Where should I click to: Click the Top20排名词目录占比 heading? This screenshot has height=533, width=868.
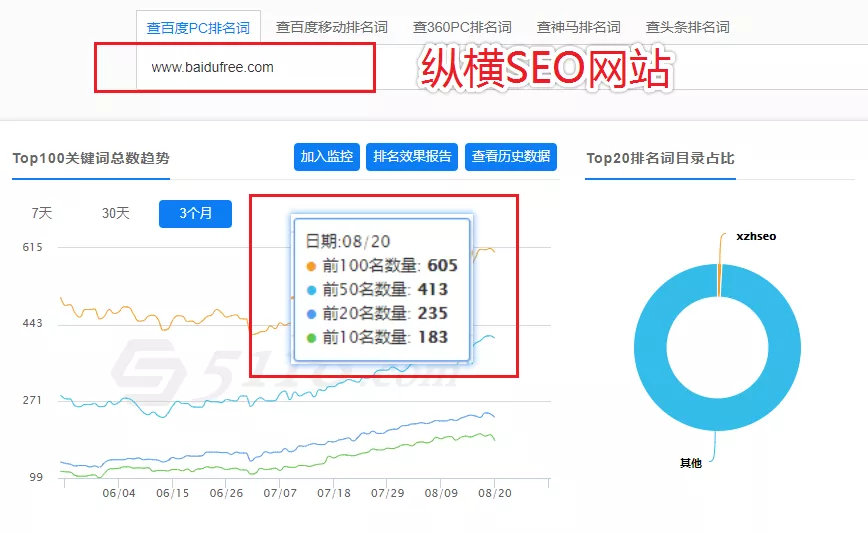[660, 158]
